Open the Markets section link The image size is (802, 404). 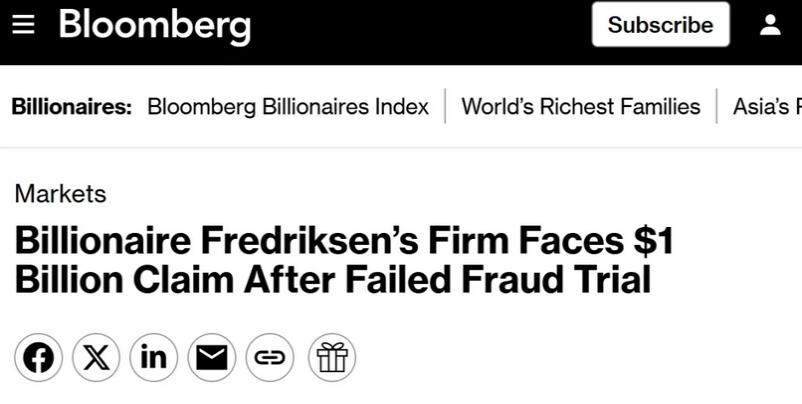point(60,194)
